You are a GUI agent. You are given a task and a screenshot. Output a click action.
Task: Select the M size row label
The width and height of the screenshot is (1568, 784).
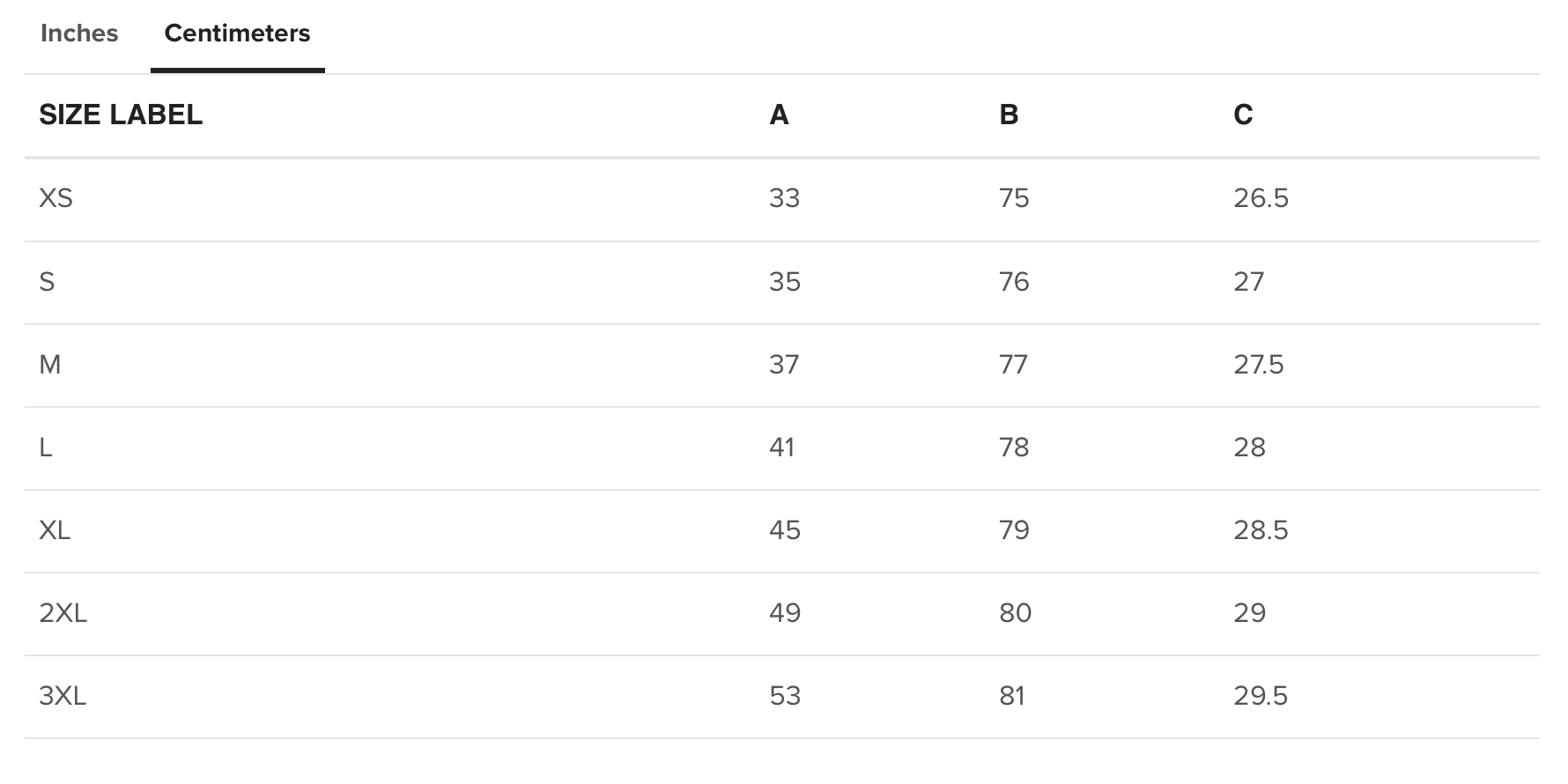point(50,365)
